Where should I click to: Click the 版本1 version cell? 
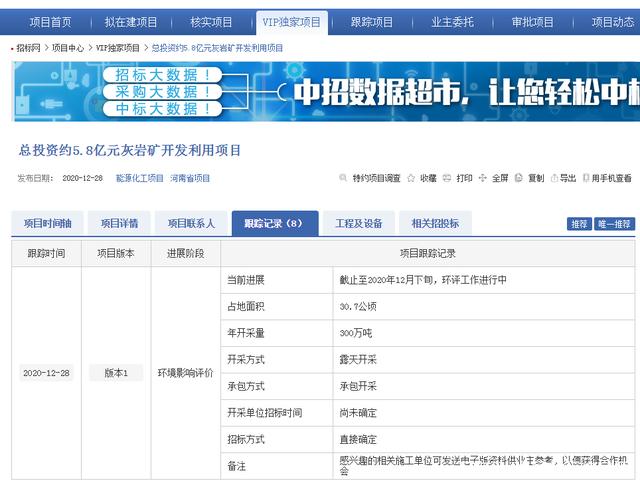coord(116,373)
